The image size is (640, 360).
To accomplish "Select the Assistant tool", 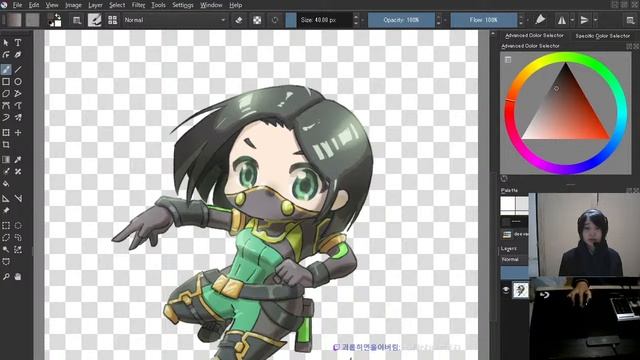I will tap(6, 199).
